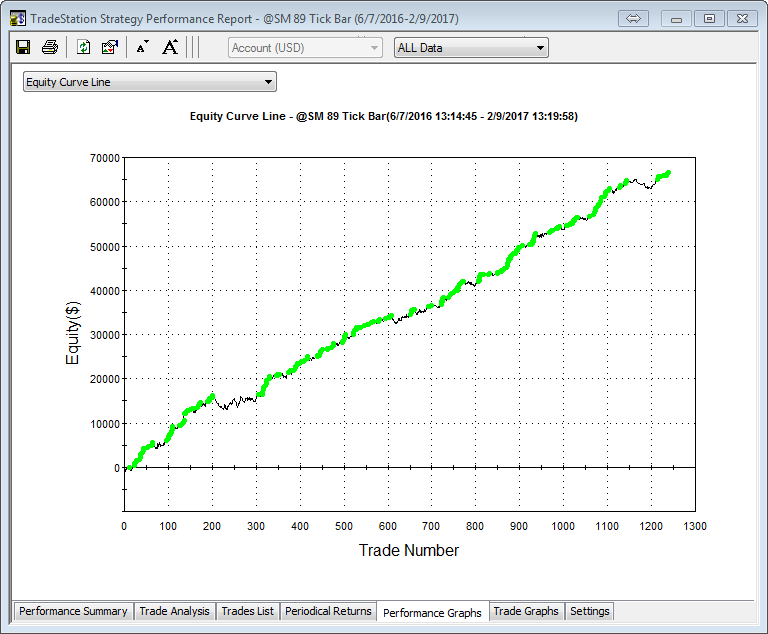Click the TradeStation app icon in title bar

[x=17, y=18]
